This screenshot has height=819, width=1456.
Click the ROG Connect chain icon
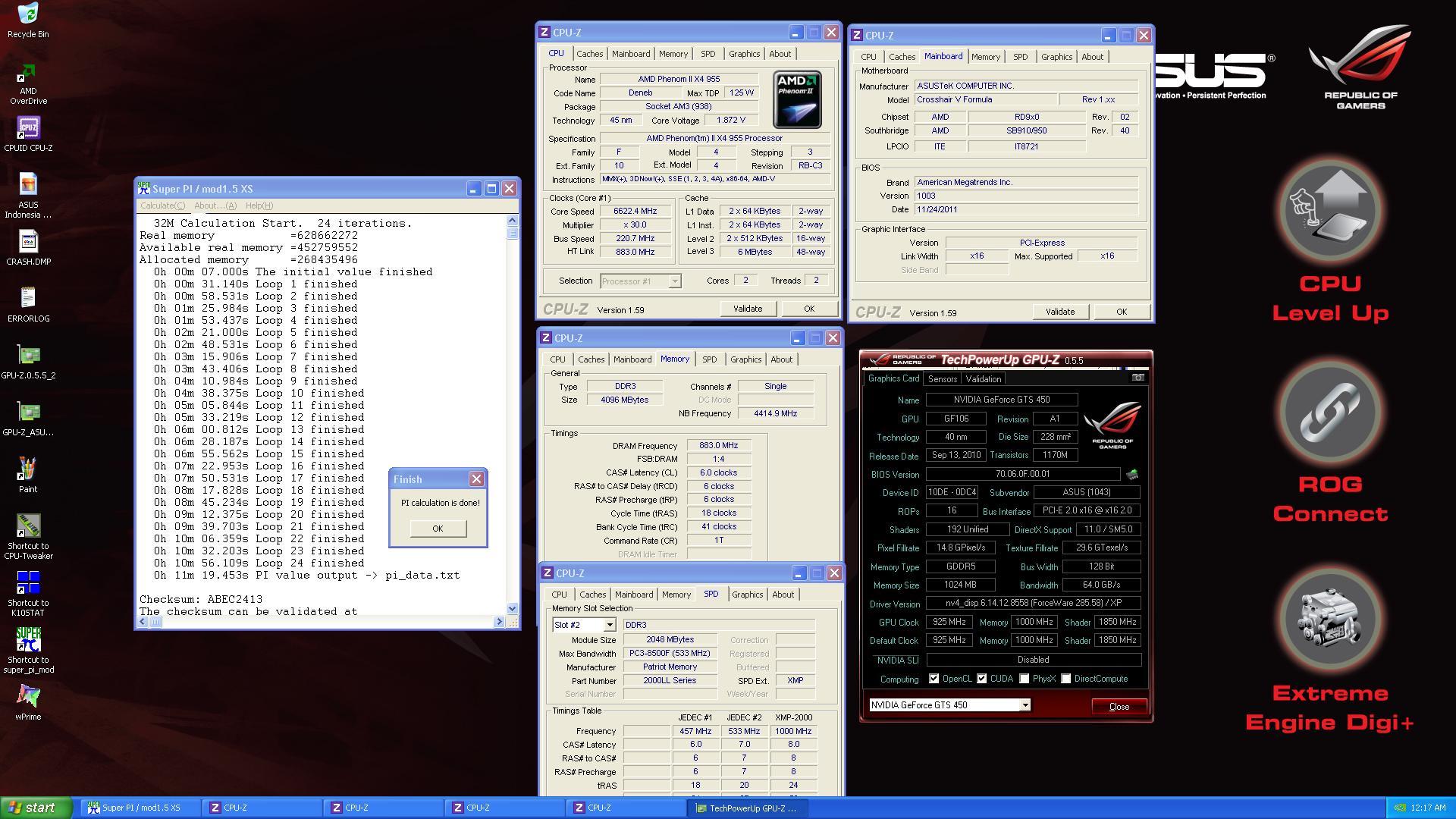pyautogui.click(x=1331, y=413)
